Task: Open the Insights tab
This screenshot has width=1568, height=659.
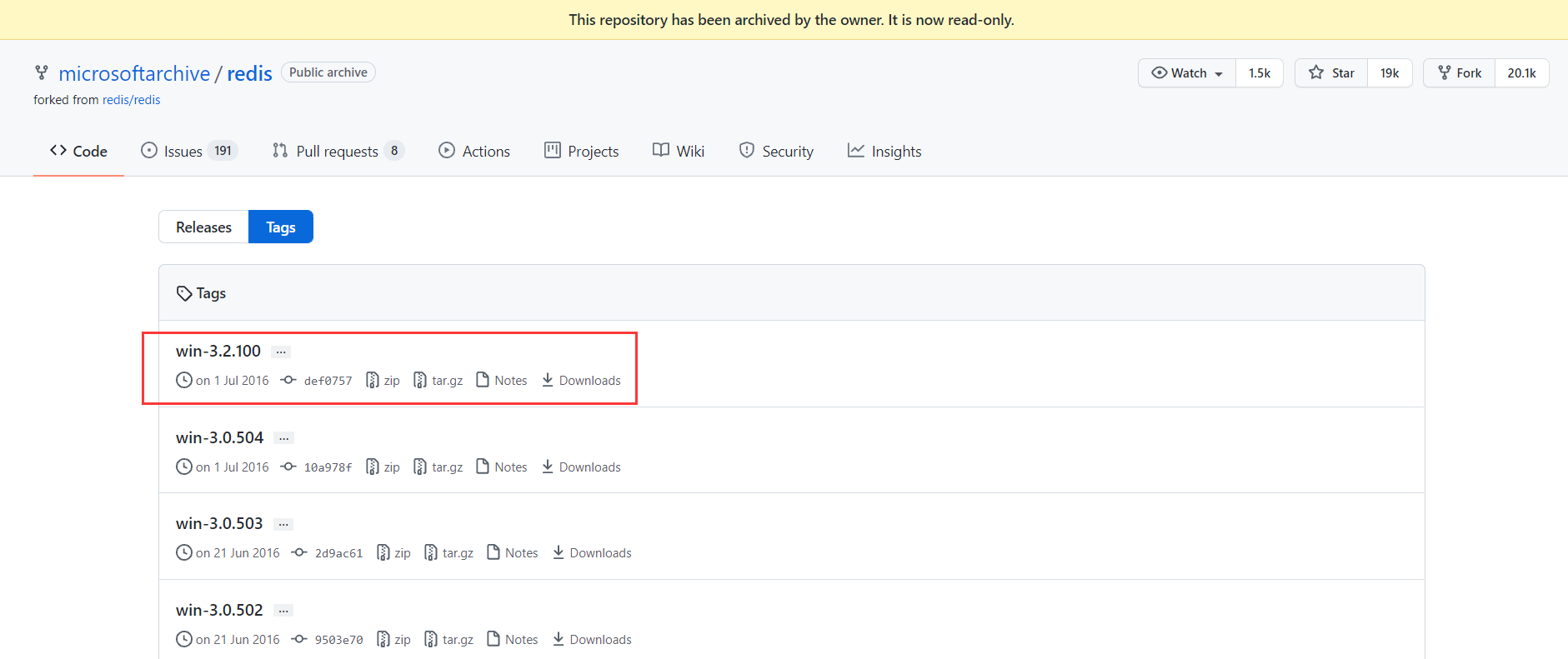Action: click(x=884, y=151)
